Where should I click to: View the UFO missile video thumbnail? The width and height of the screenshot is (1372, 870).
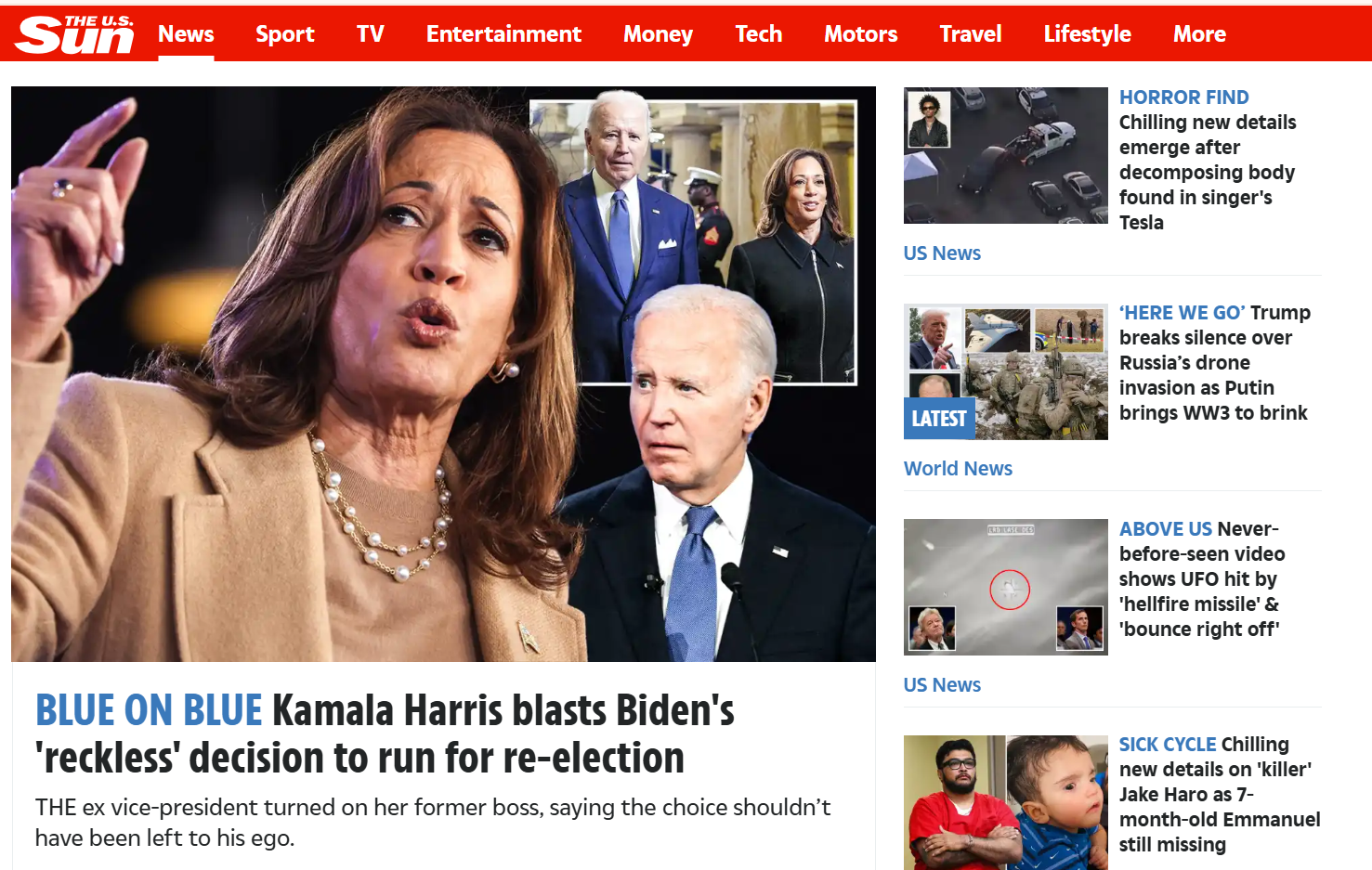(1006, 587)
